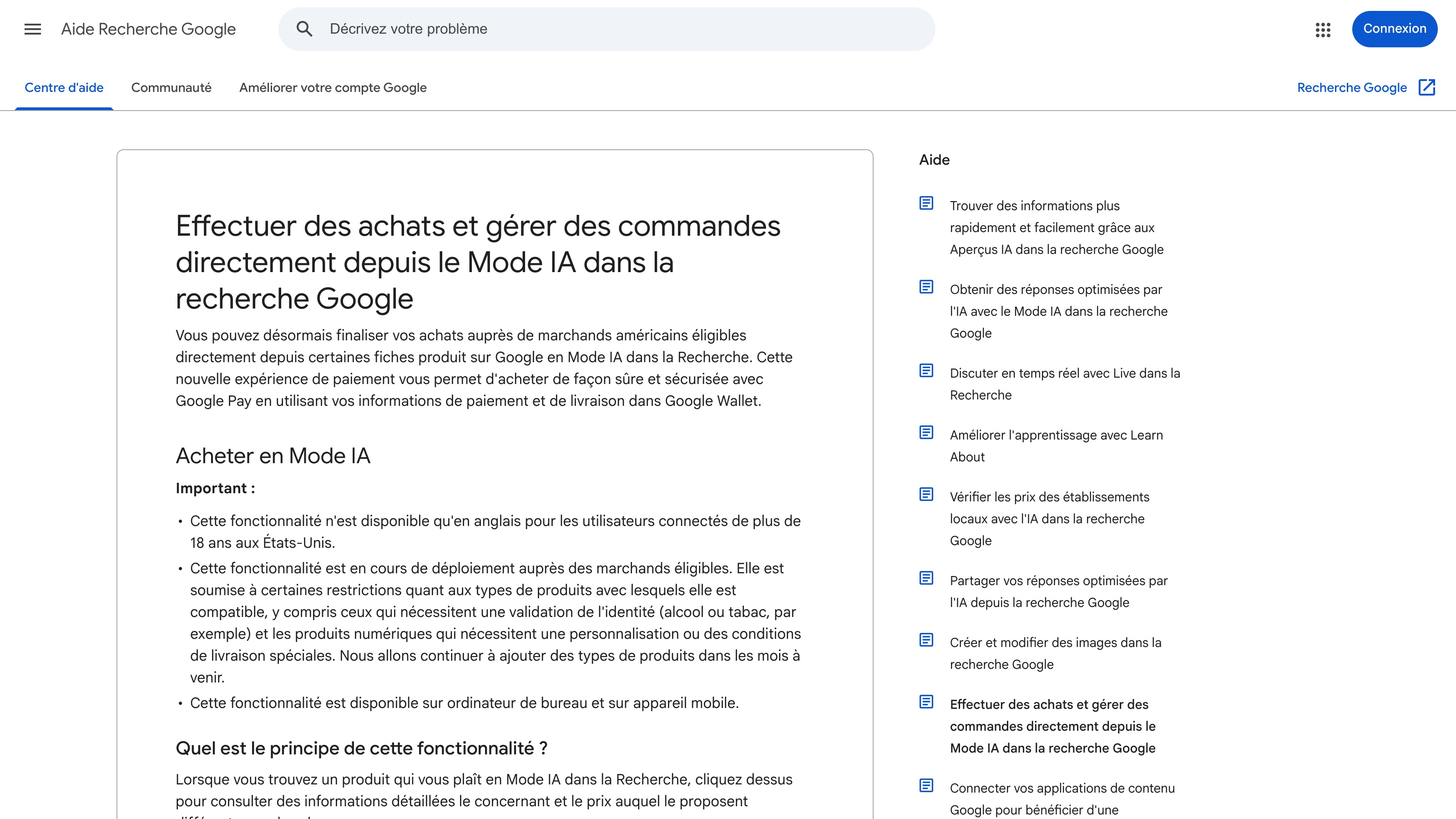Select the Centre d'aide tab
This screenshot has width=1456, height=819.
(x=64, y=88)
